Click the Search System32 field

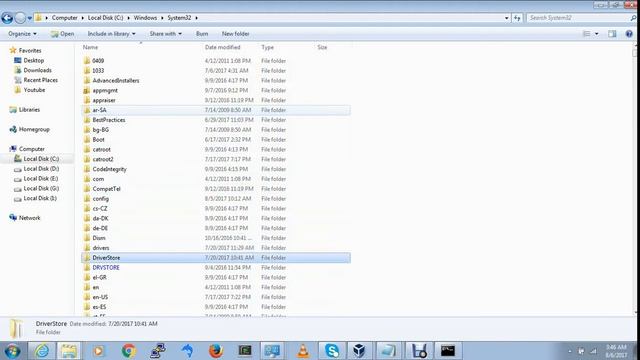pos(579,18)
